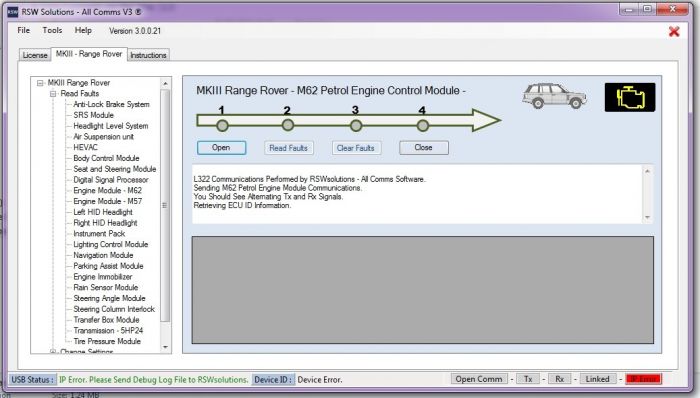Click the red IP Error status indicator
700x398 pixels.
tap(643, 379)
